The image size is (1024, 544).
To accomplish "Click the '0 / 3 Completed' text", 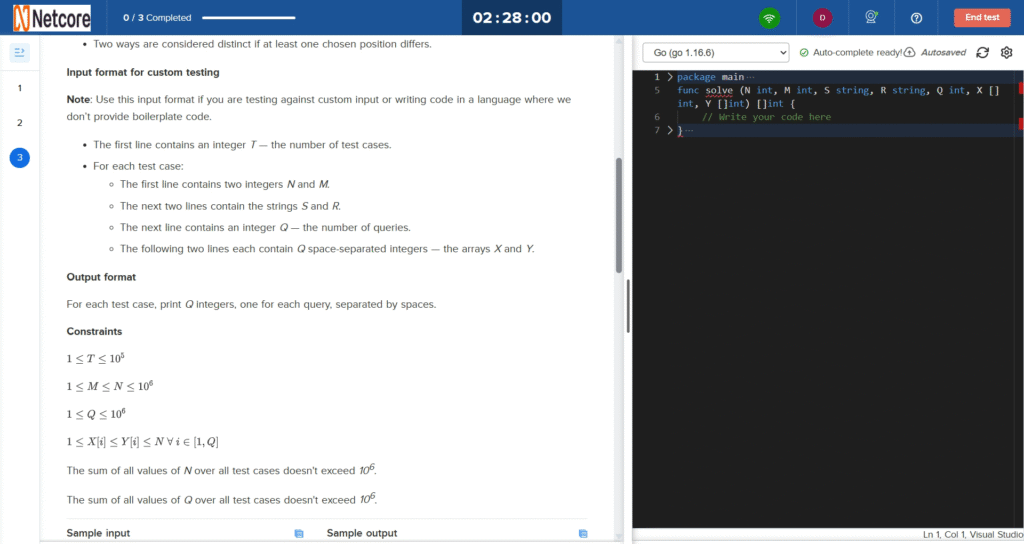I will pos(157,18).
